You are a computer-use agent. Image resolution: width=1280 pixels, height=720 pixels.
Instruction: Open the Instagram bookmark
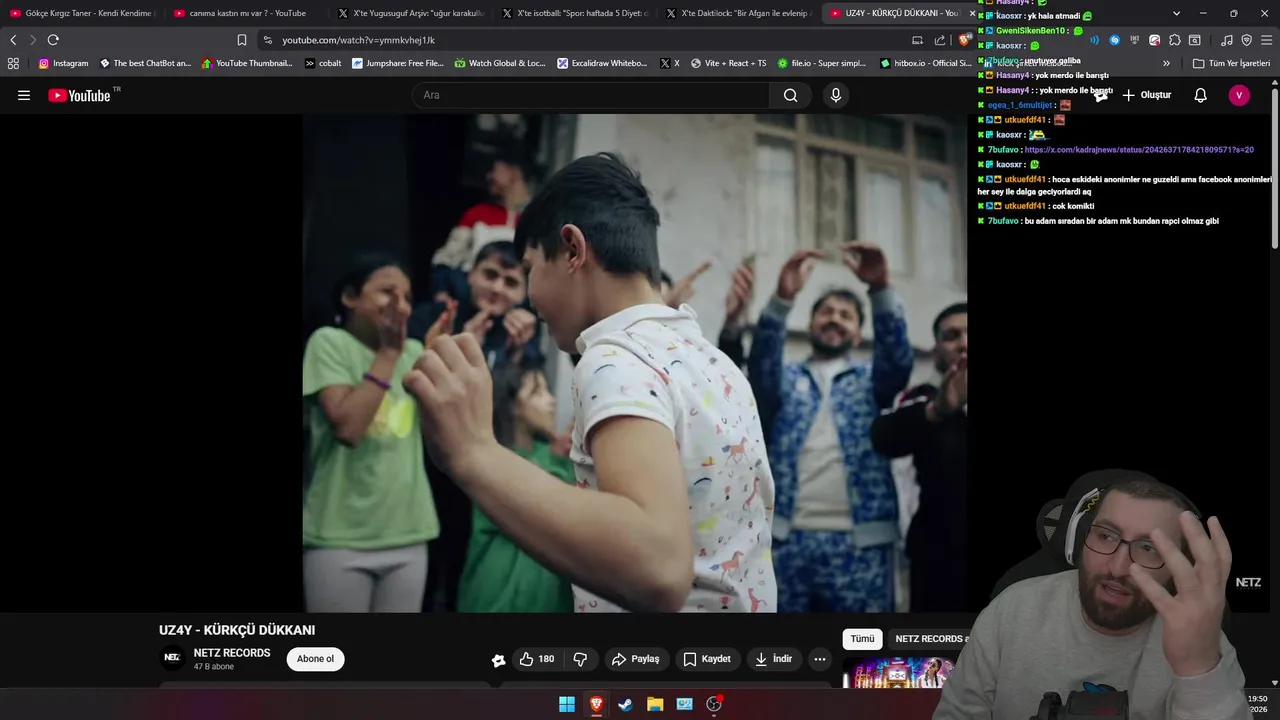63,63
